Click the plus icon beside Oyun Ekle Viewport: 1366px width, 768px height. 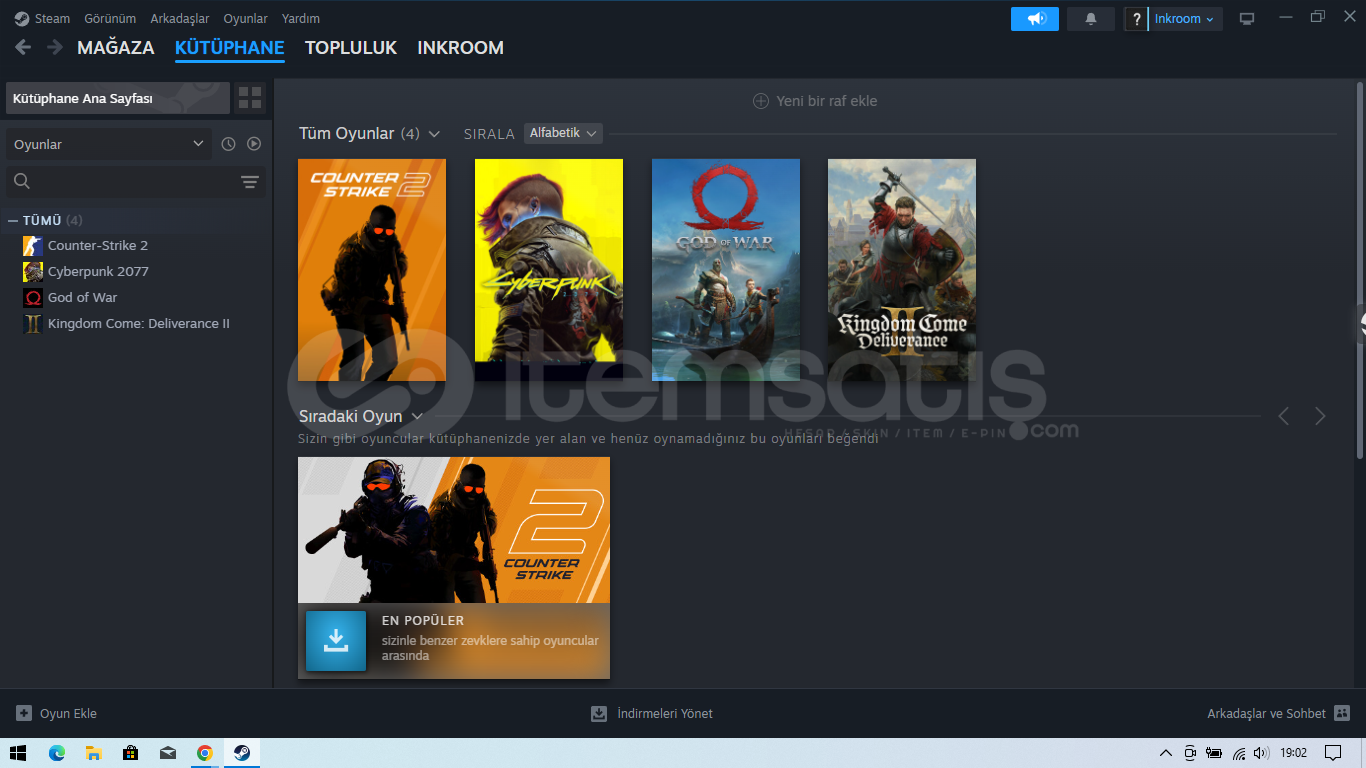click(x=24, y=713)
